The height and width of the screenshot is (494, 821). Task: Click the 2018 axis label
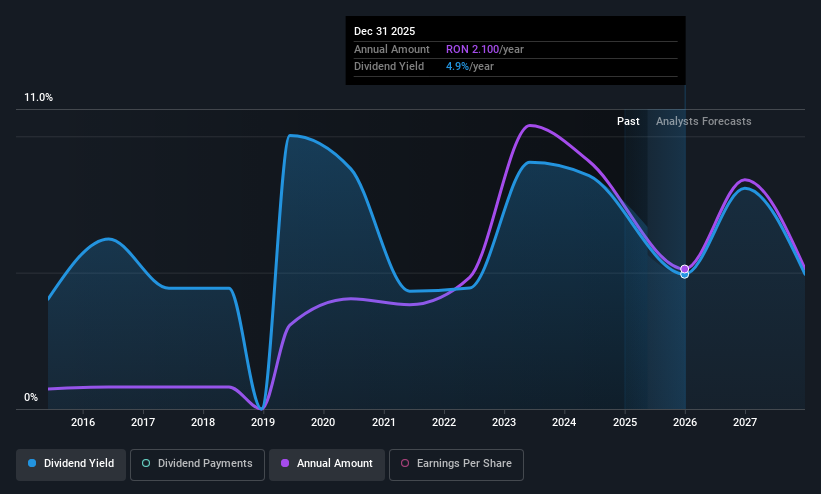click(x=203, y=422)
